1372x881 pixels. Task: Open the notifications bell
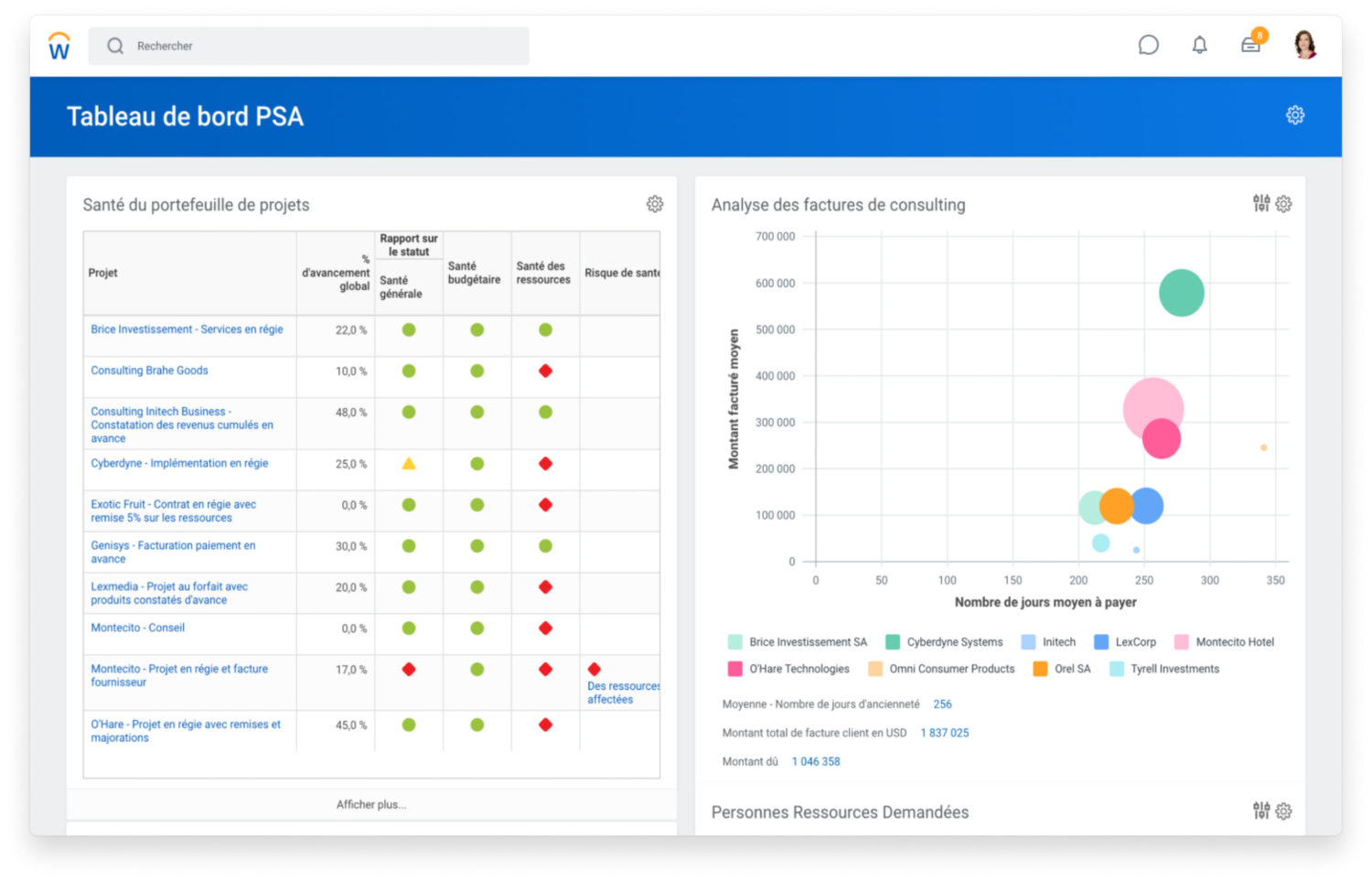tap(1199, 45)
